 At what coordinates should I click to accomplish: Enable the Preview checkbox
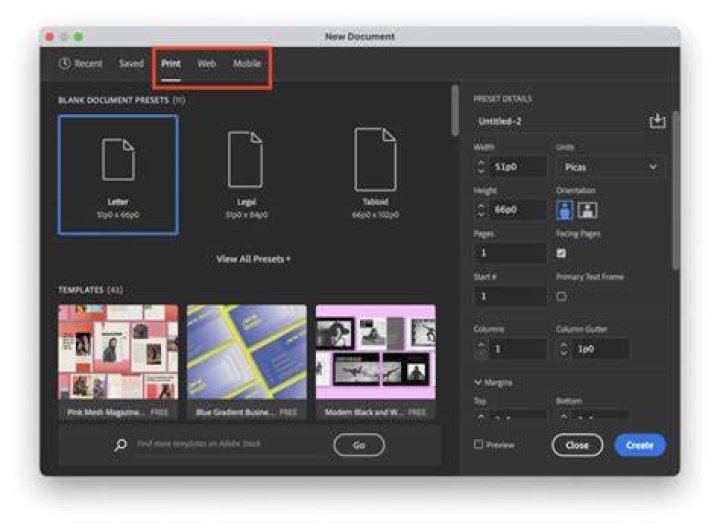point(478,444)
